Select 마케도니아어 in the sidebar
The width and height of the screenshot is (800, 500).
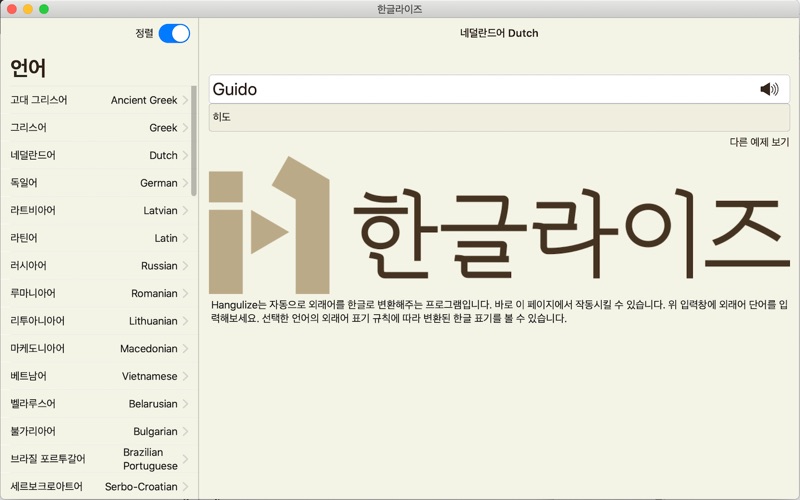(x=38, y=348)
